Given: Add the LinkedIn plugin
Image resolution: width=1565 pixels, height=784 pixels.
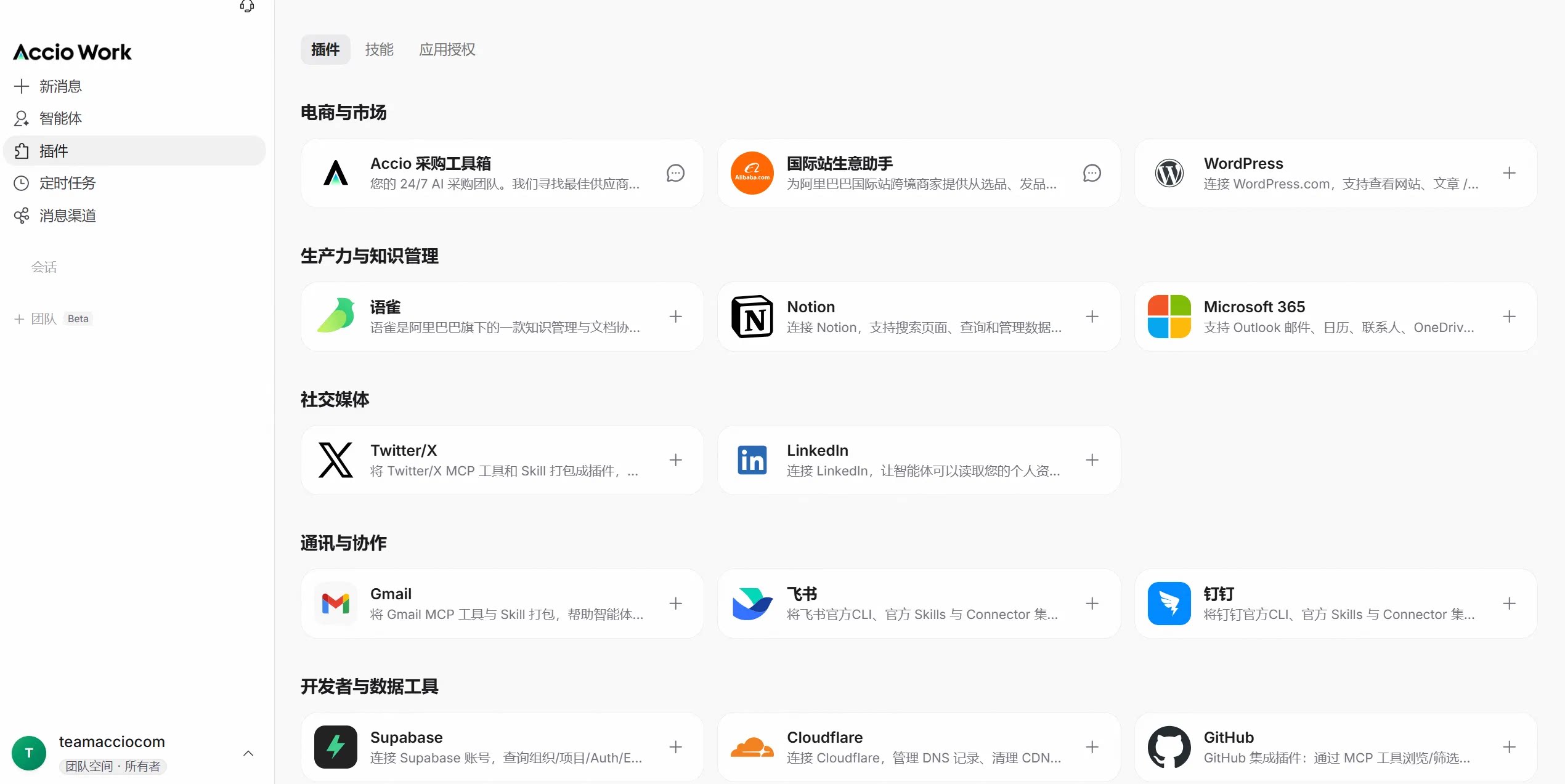Looking at the screenshot, I should click(1092, 460).
